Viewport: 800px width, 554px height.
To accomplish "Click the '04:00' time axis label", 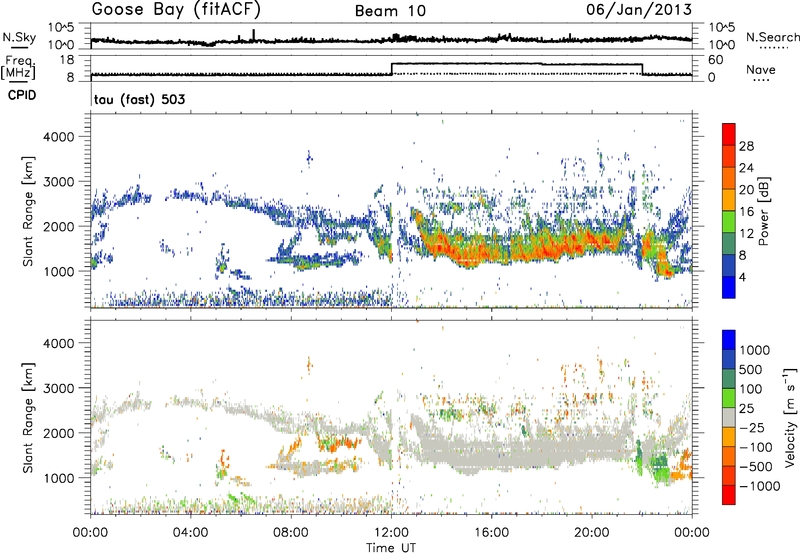I will click(x=191, y=532).
